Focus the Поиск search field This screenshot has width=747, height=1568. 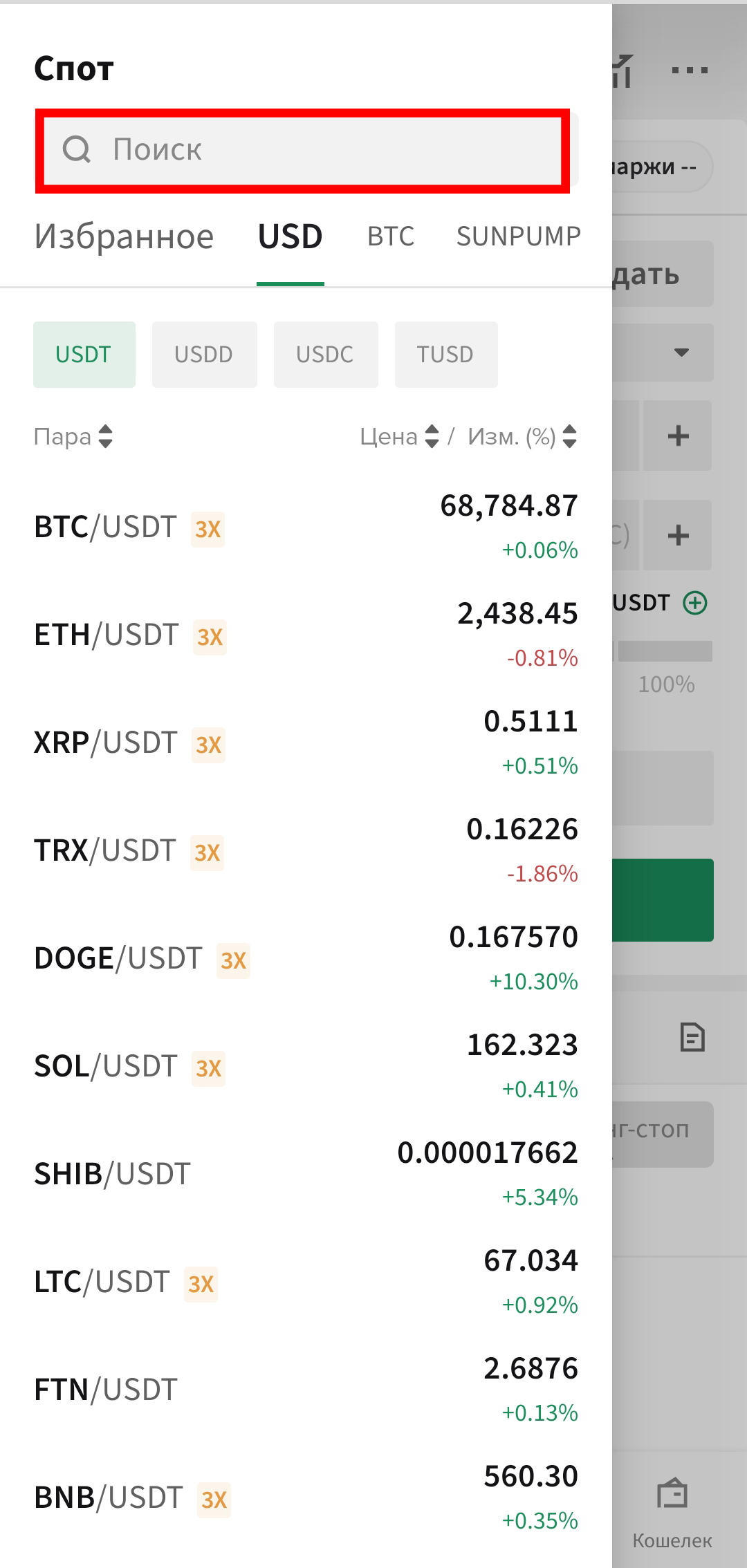(x=302, y=151)
